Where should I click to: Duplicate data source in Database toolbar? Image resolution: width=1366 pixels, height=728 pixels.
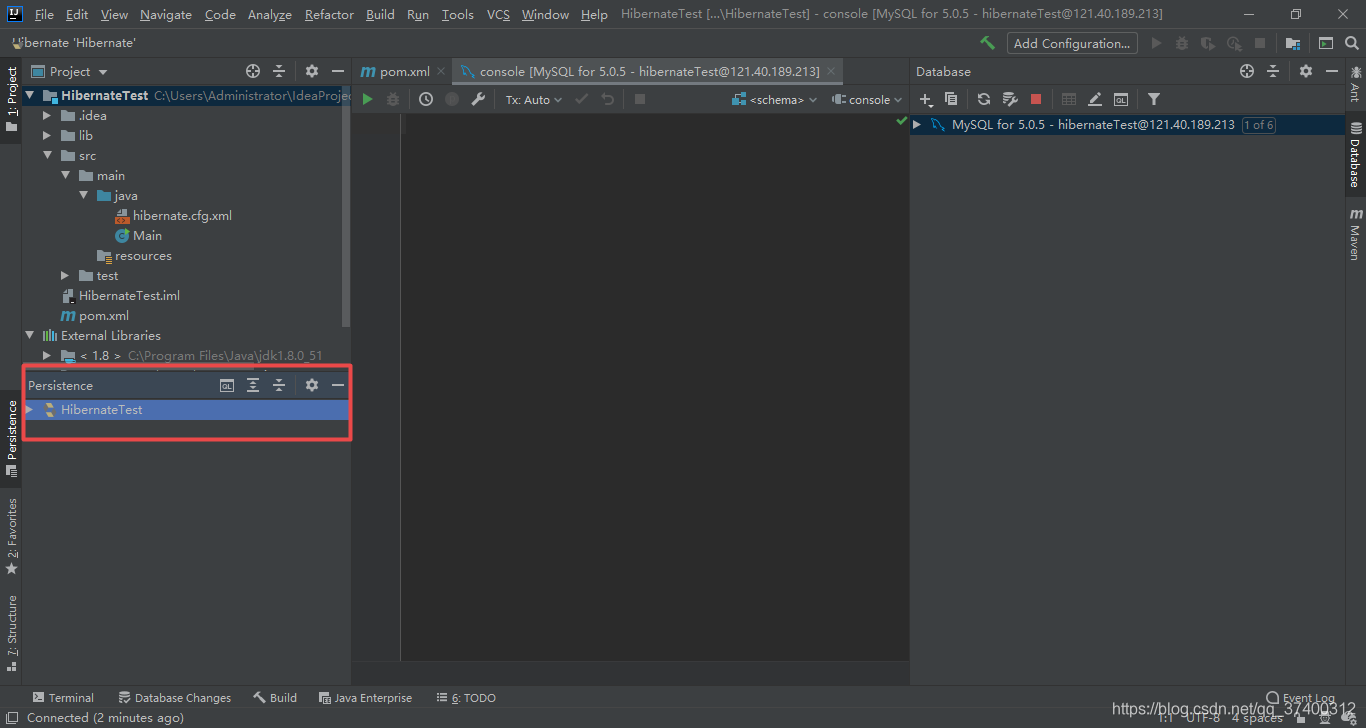951,99
